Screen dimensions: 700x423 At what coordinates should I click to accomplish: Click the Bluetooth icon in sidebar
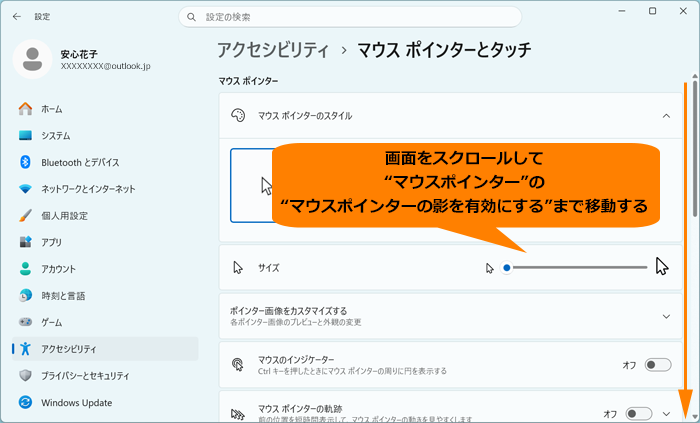(25, 162)
